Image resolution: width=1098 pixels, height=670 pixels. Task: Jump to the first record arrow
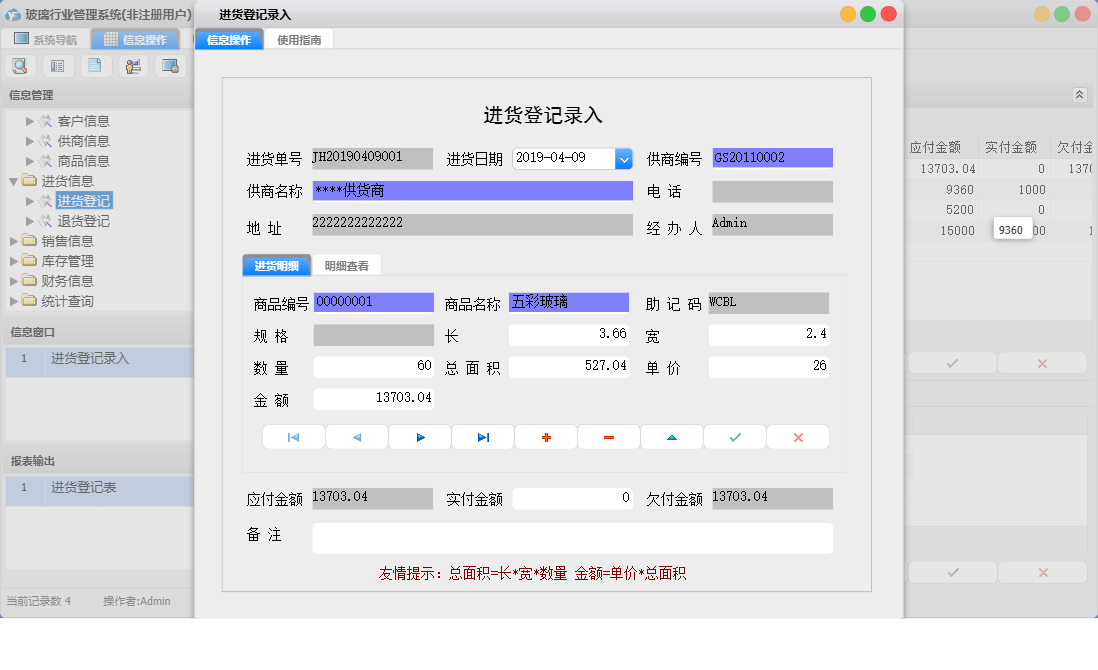[x=292, y=436]
